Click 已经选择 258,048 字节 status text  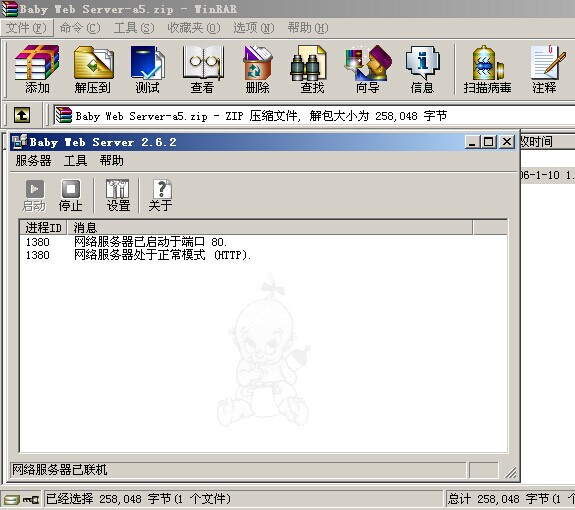click(x=138, y=499)
